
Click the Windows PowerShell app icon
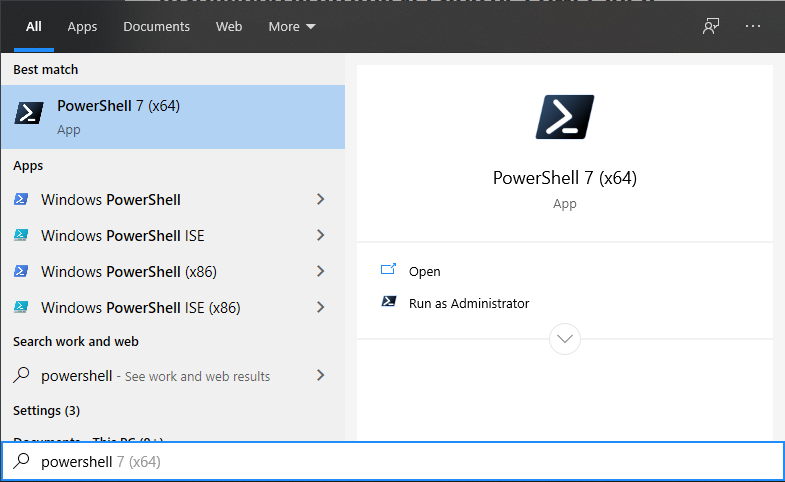click(21, 199)
